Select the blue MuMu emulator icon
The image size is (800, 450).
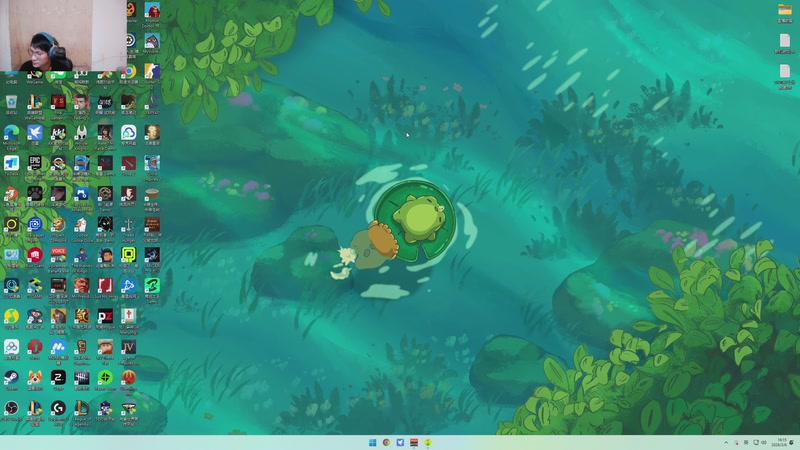pyautogui.click(x=58, y=347)
